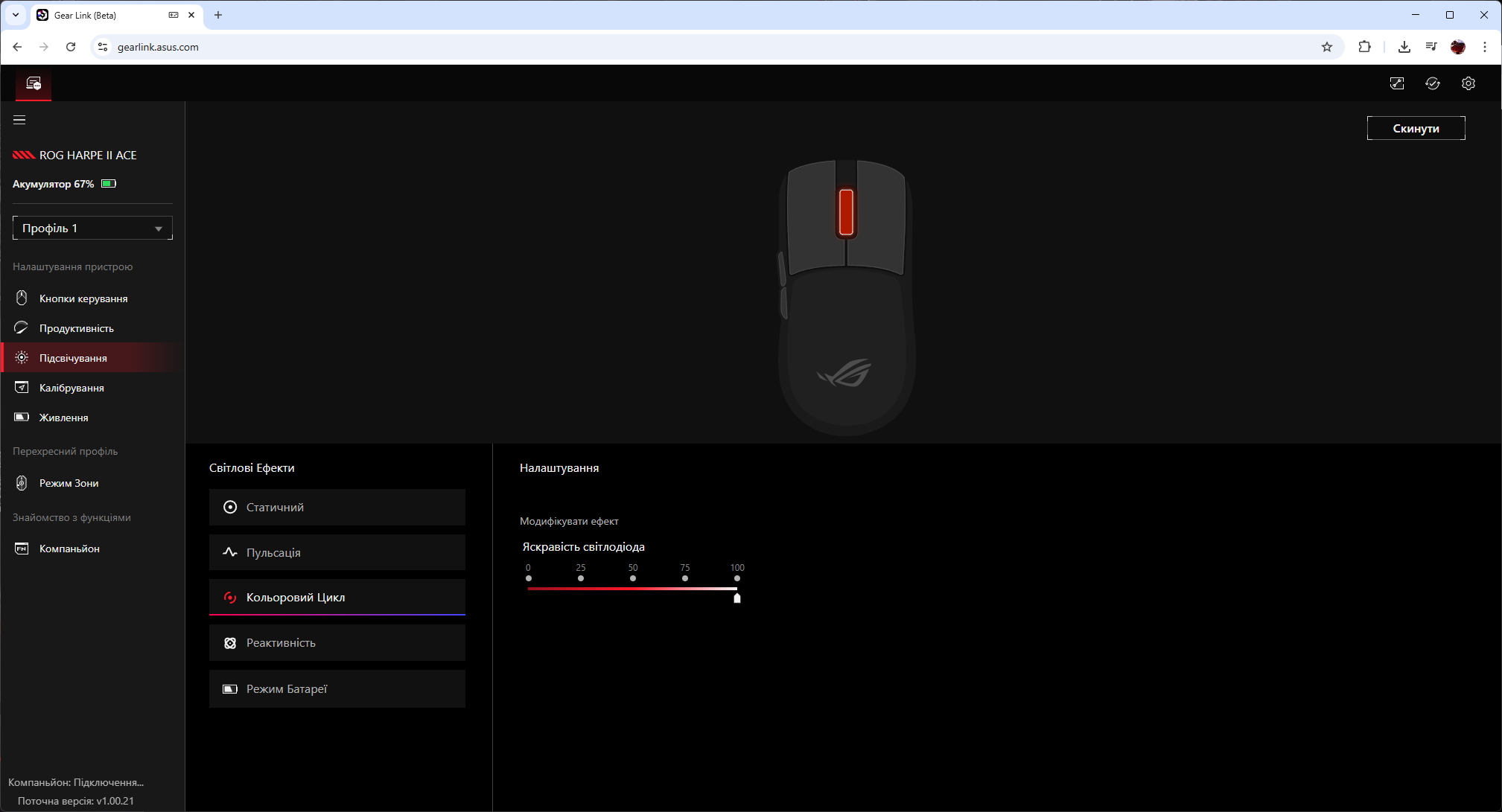Open Режим Зони cross profile
Screen dimensions: 1502x812
click(69, 483)
